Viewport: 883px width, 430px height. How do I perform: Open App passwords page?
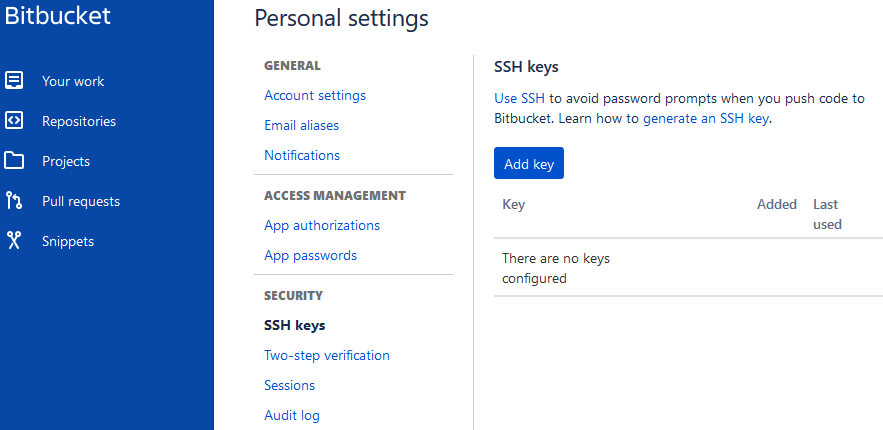(310, 256)
